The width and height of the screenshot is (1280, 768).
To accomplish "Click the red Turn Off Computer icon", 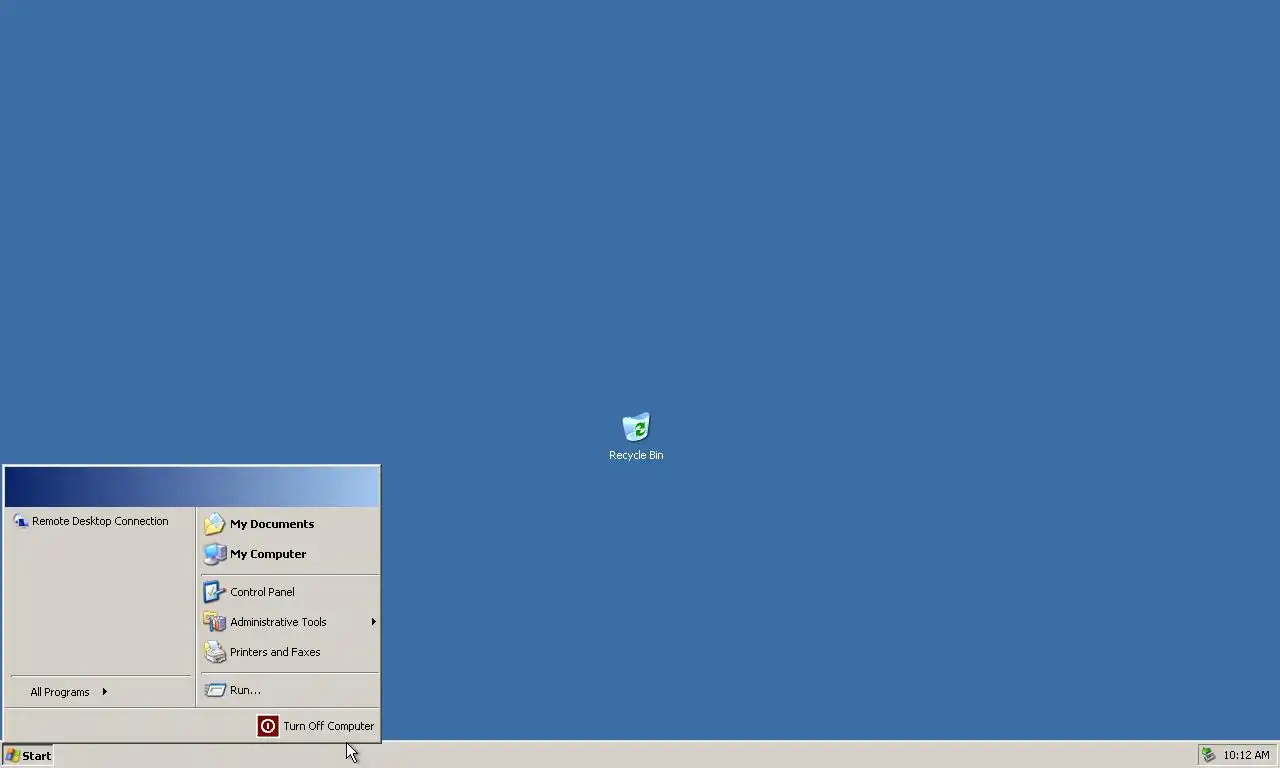I will click(268, 726).
